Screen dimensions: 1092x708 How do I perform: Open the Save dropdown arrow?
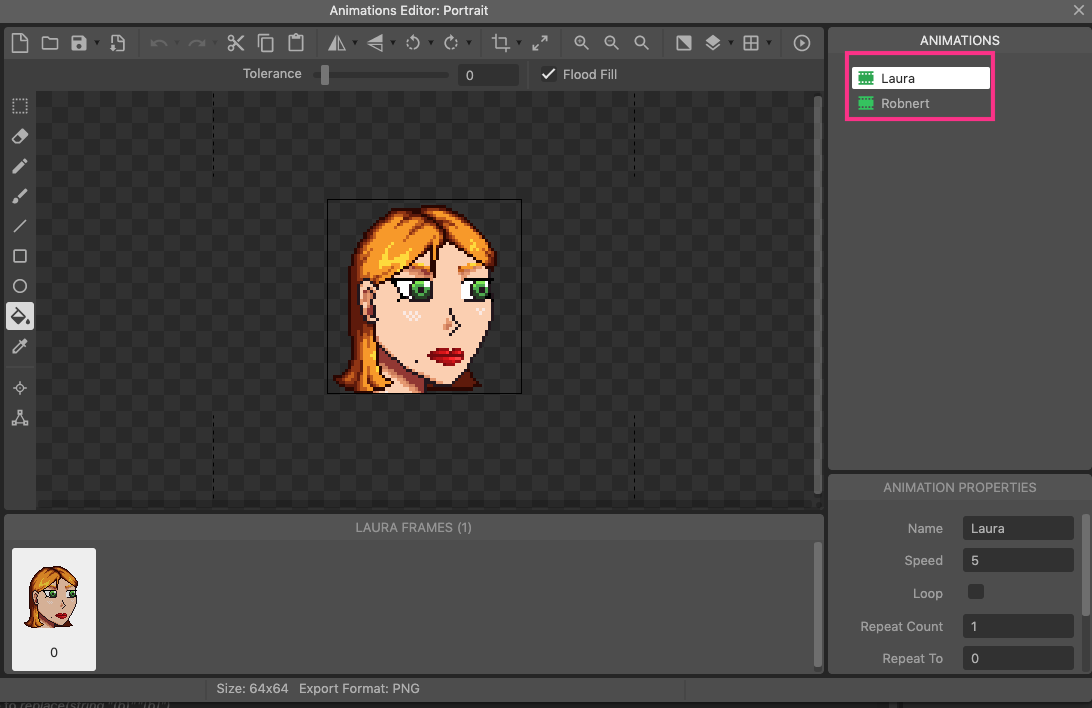(x=97, y=43)
